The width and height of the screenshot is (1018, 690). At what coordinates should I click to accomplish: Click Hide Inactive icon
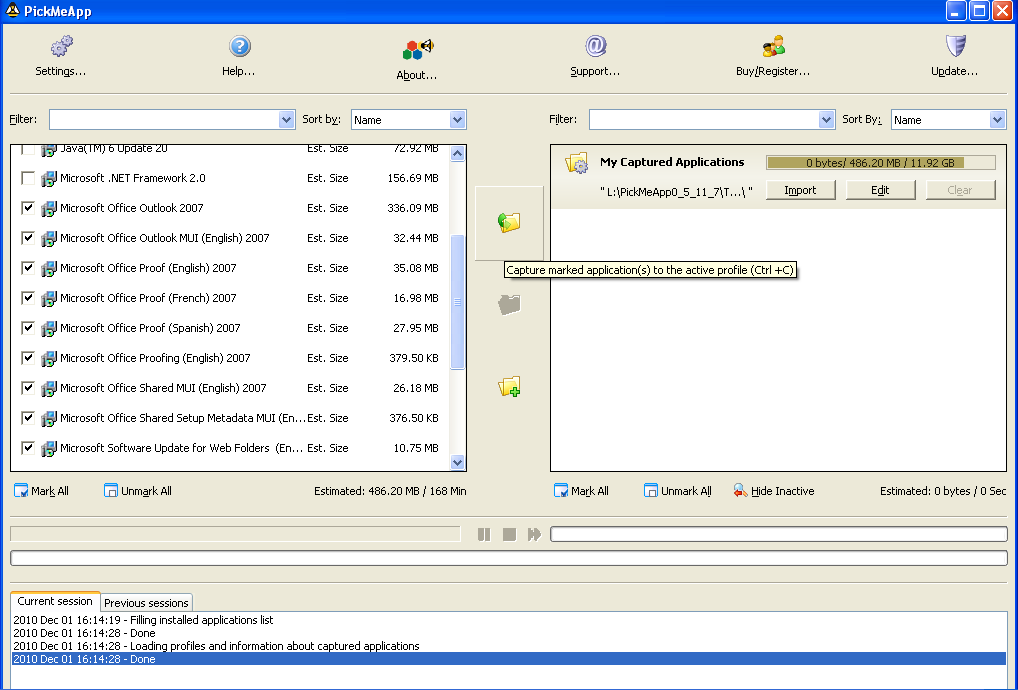tap(740, 491)
